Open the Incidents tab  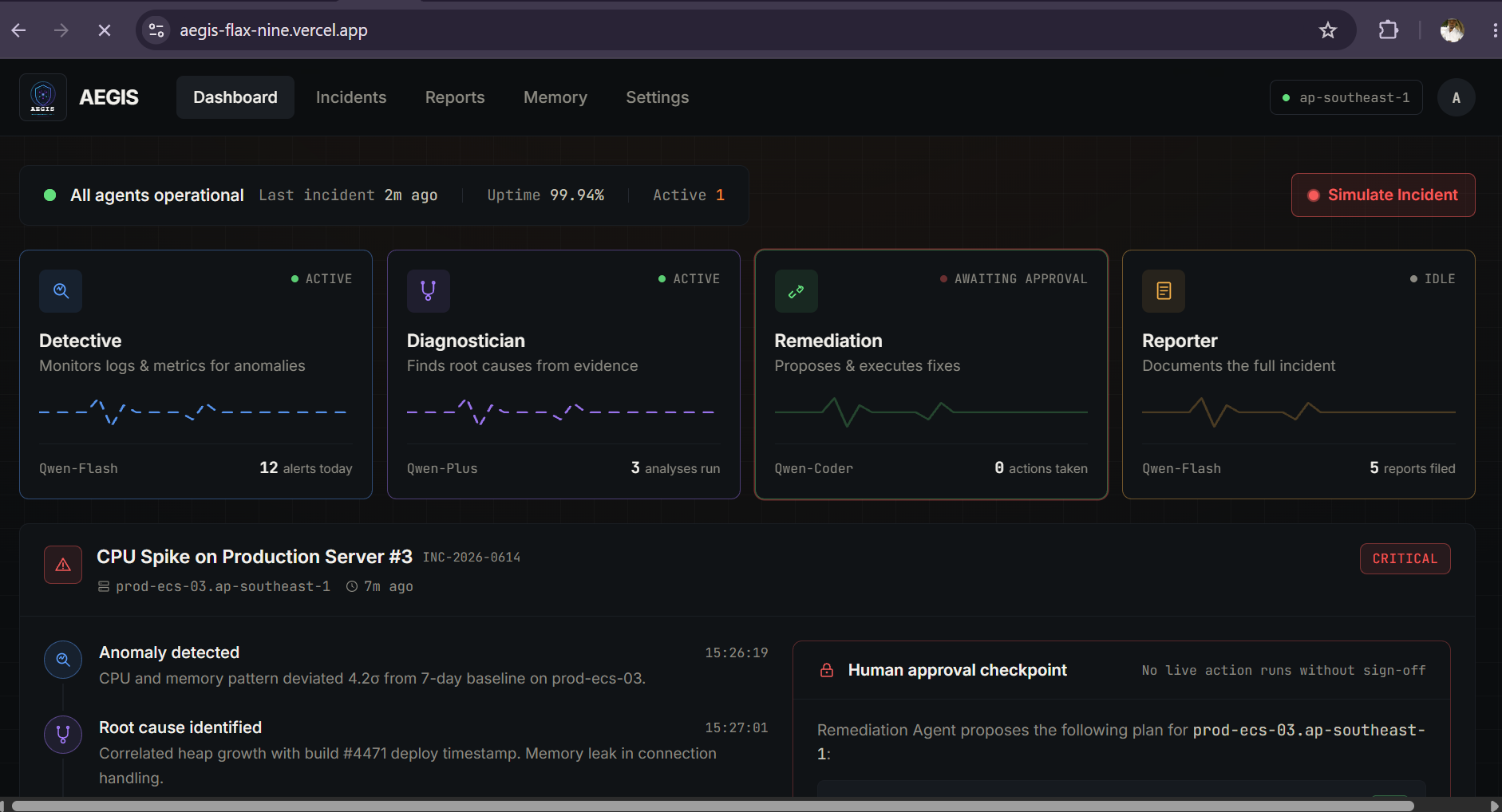click(351, 97)
